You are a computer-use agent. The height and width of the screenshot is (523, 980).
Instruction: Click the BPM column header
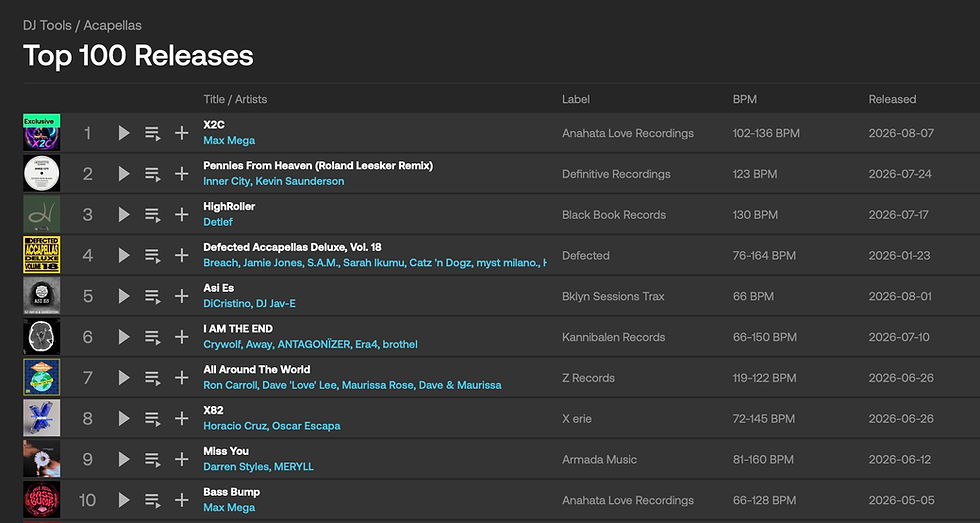point(744,99)
